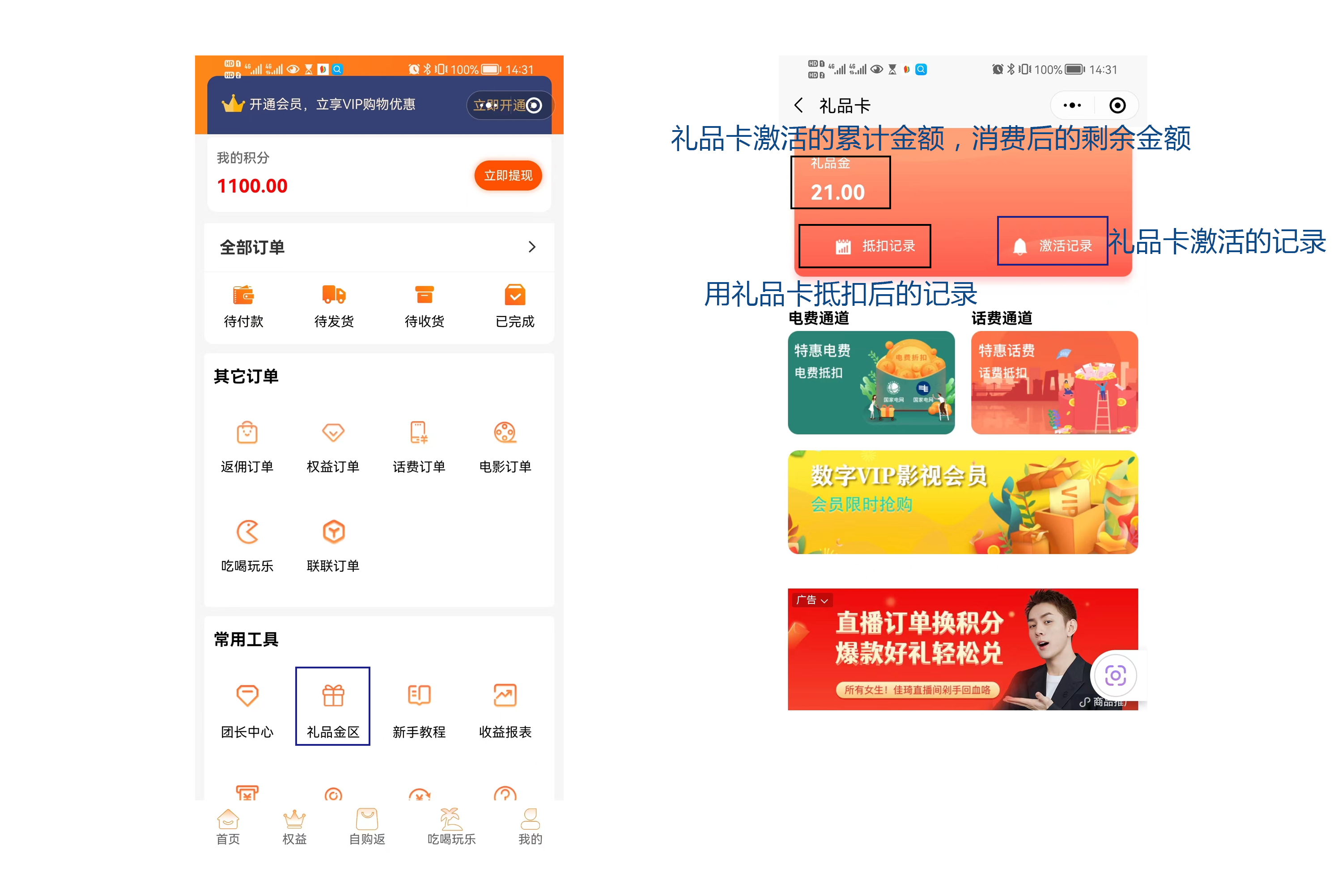Open mini-program more options dots
Viewport: 1342px width, 896px height.
point(1072,105)
